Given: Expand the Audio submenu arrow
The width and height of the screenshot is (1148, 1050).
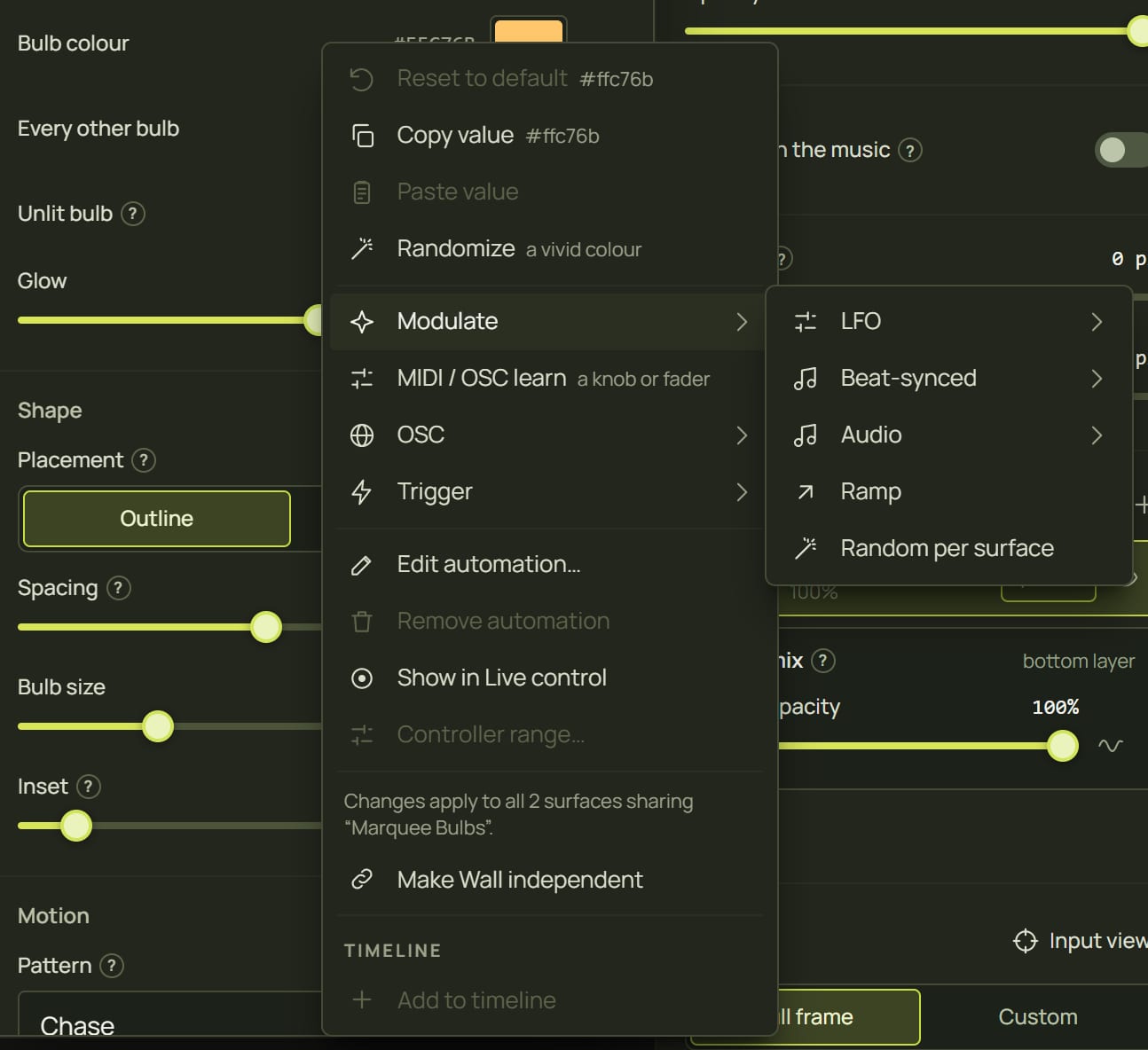Looking at the screenshot, I should tap(1097, 435).
